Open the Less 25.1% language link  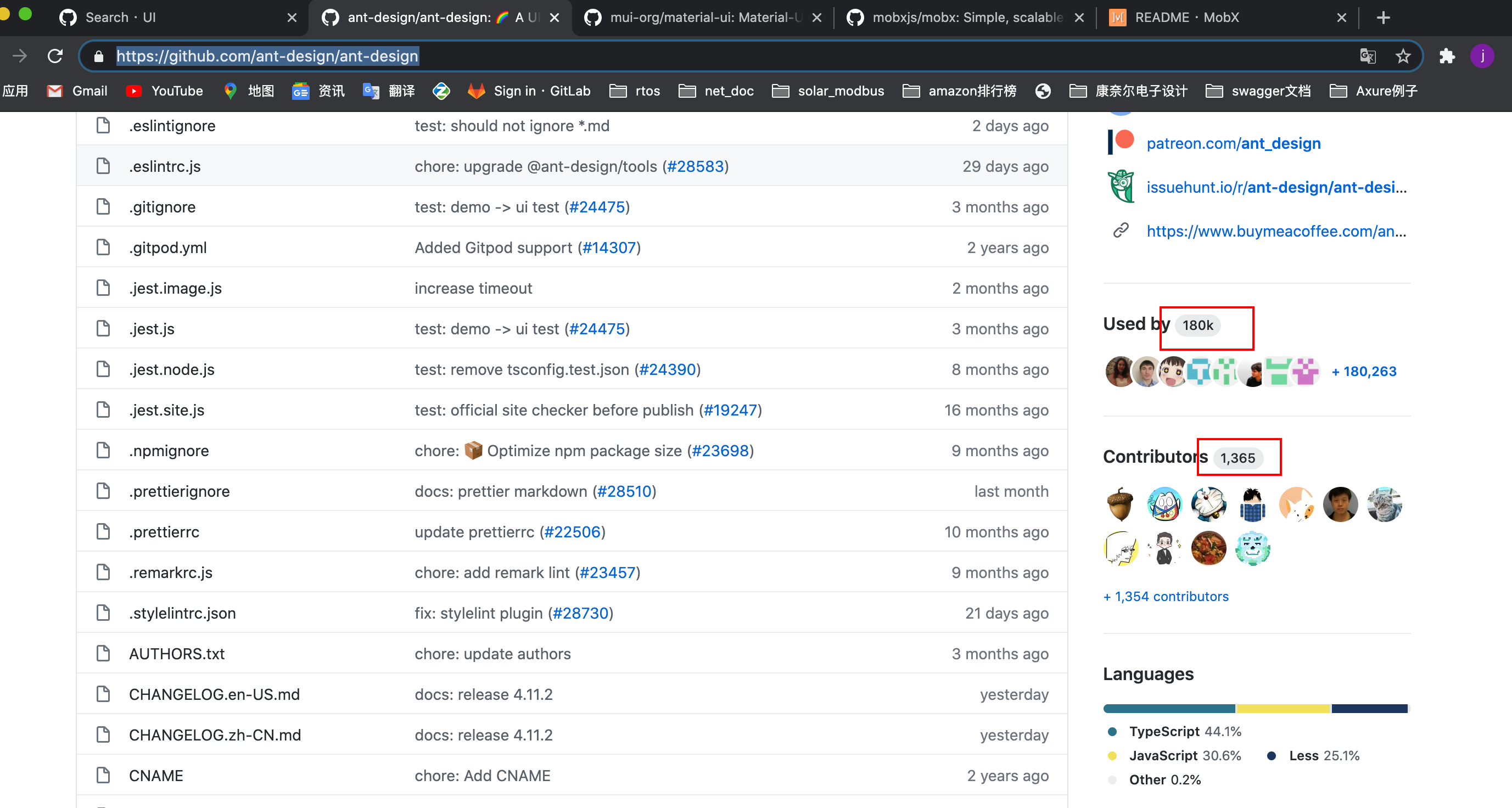1314,756
